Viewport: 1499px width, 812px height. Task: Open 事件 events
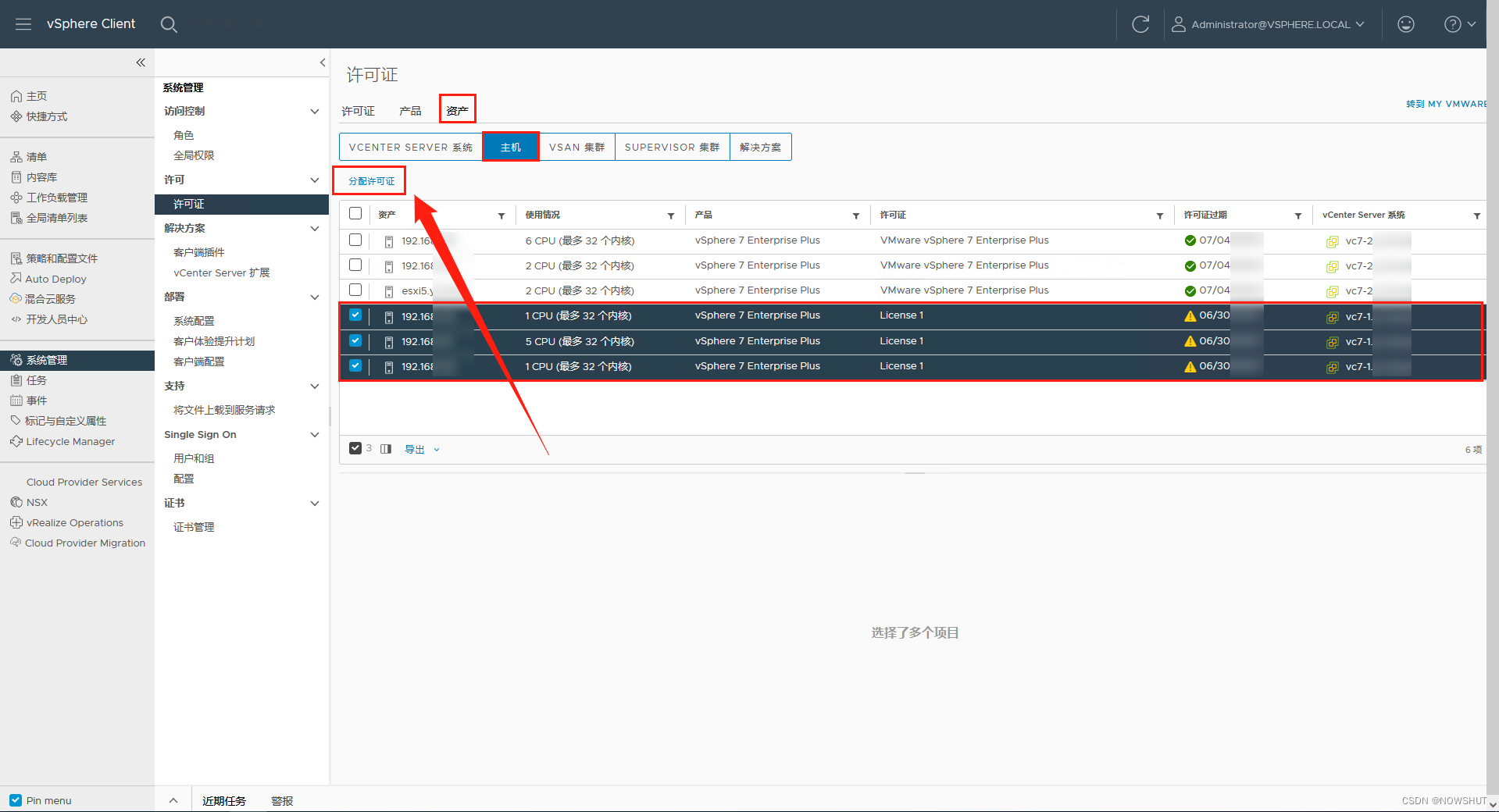[x=29, y=401]
